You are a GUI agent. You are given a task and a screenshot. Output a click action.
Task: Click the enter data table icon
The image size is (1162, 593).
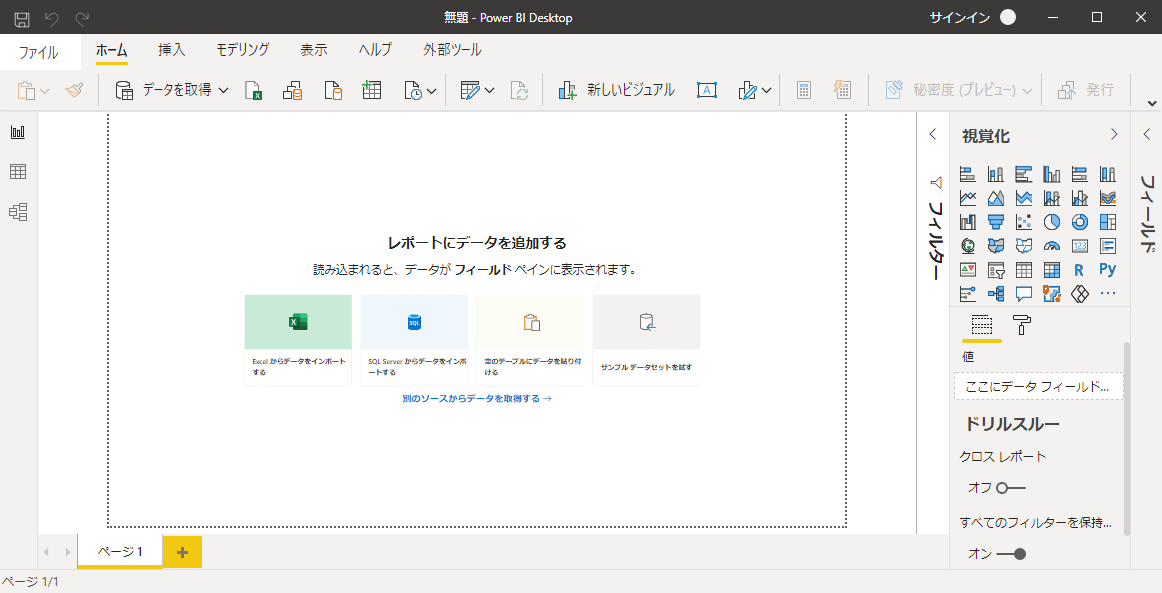(x=372, y=90)
